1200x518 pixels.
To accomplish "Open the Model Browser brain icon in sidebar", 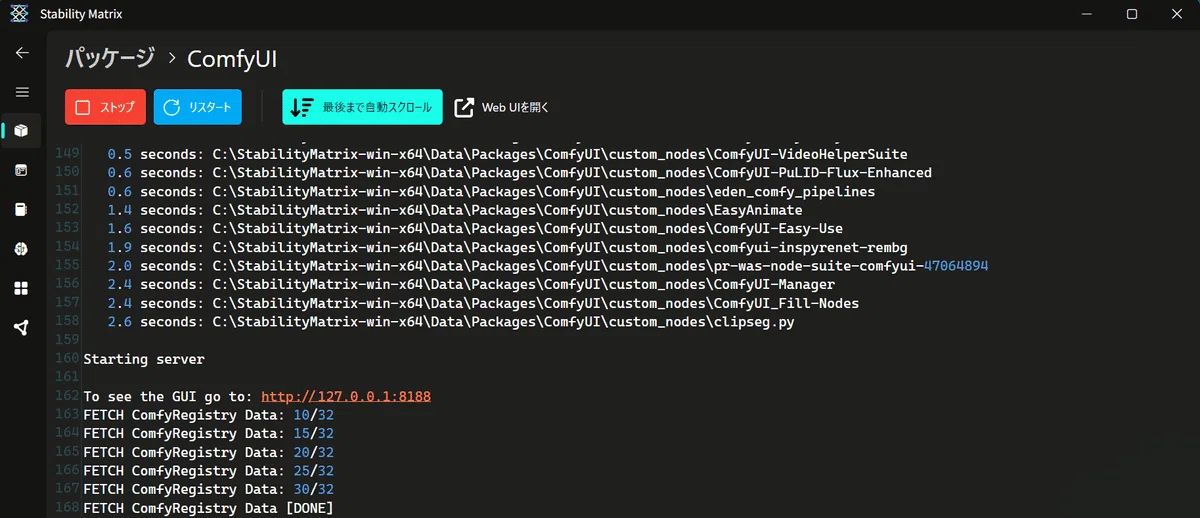I will (x=22, y=249).
